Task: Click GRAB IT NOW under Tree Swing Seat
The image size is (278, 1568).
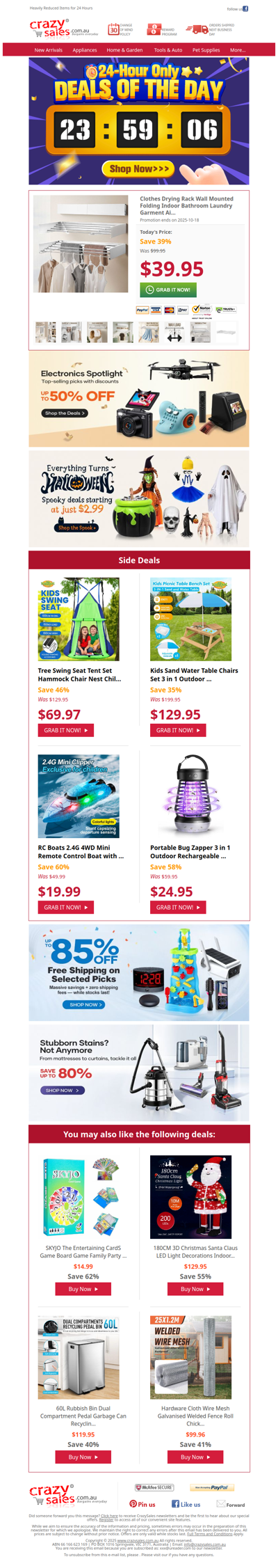Action: click(x=65, y=730)
